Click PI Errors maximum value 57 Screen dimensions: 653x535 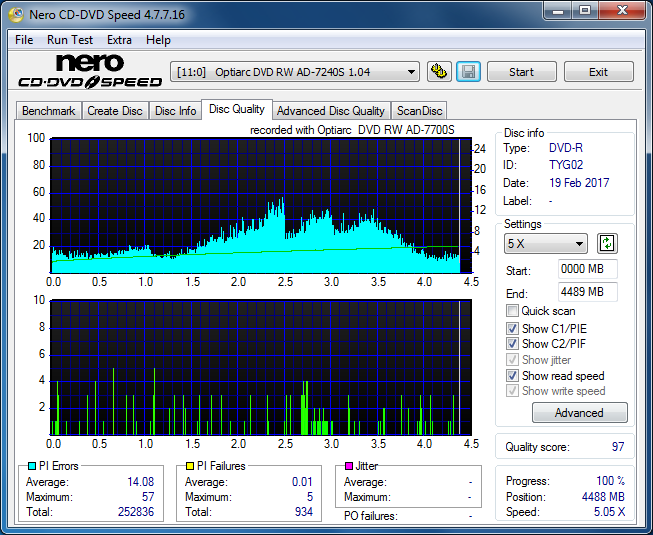(148, 497)
